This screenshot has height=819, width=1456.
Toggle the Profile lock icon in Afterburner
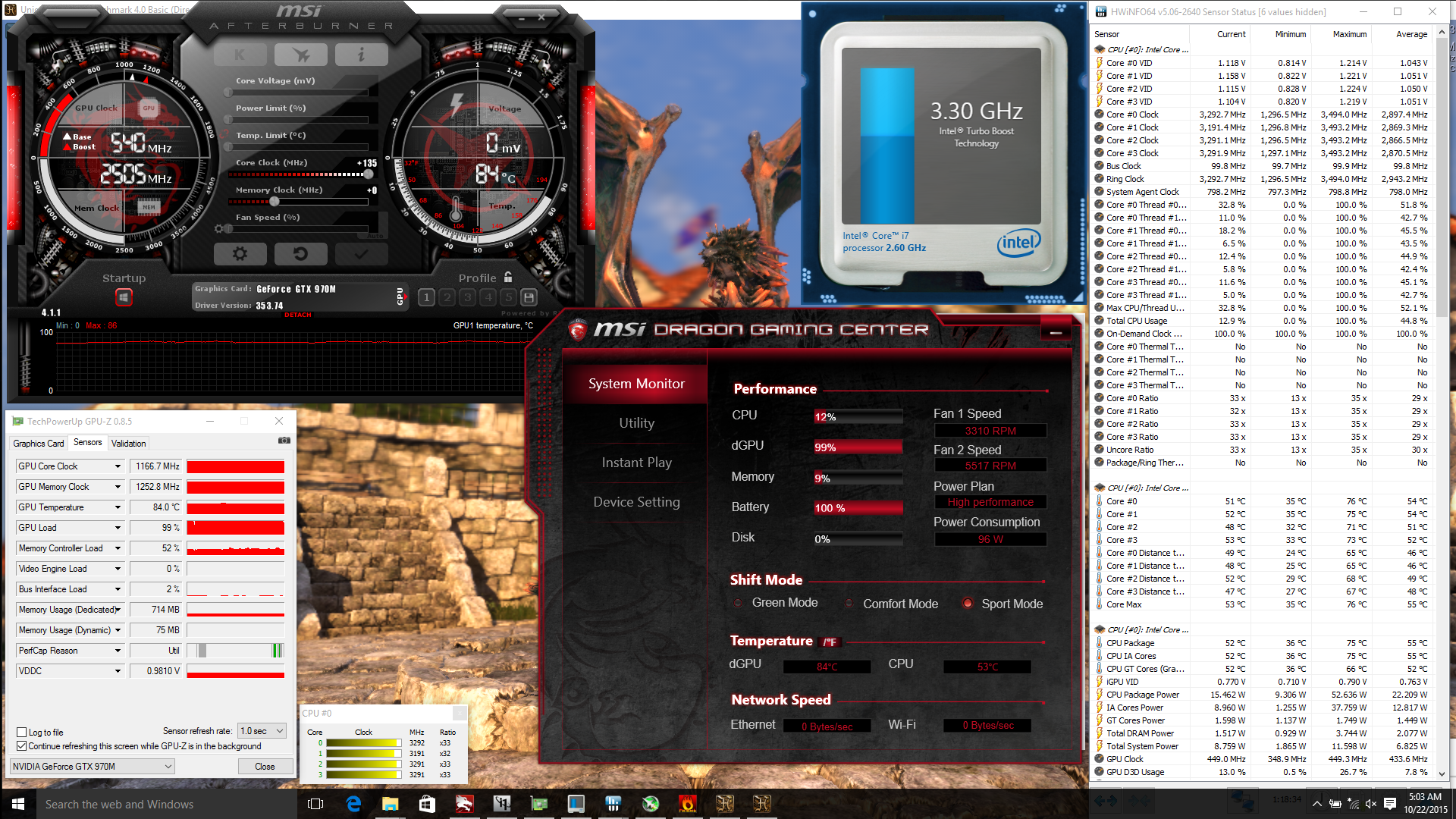point(508,278)
